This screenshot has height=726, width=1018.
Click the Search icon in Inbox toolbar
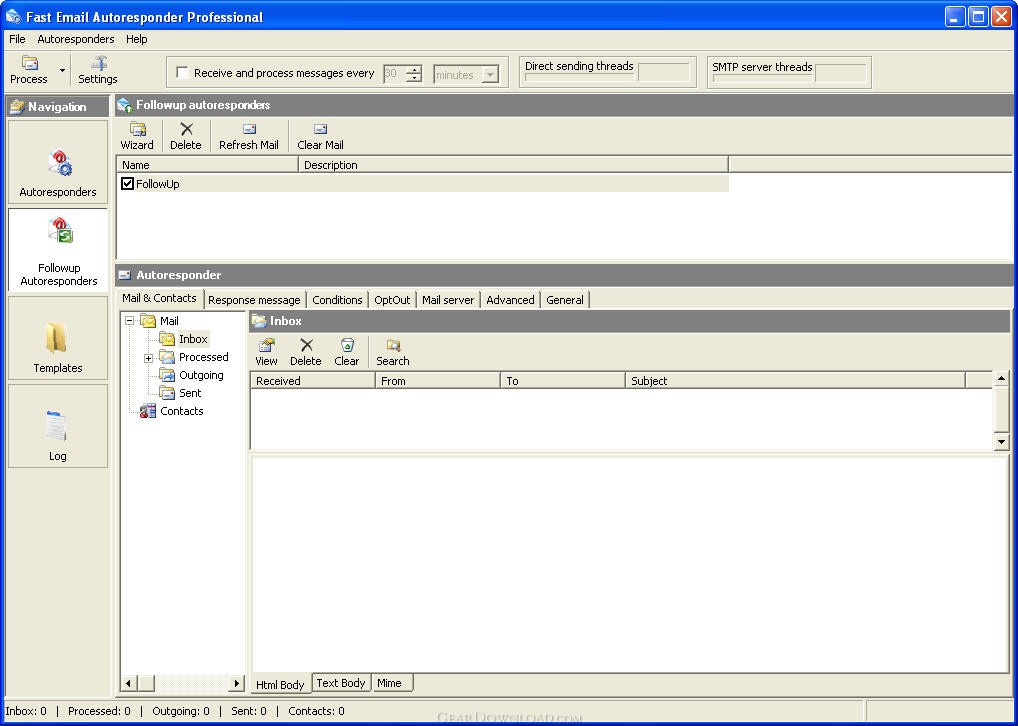click(x=392, y=346)
